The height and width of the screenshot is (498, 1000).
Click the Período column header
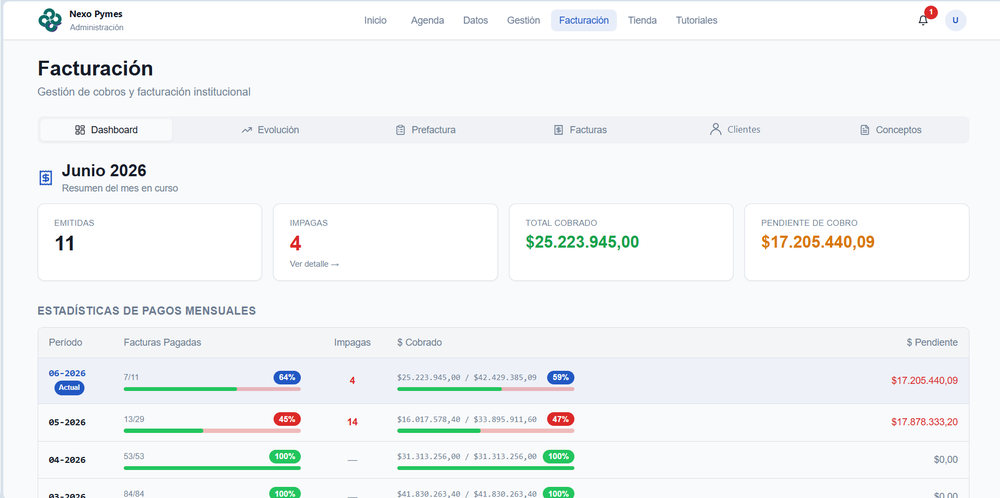pyautogui.click(x=66, y=342)
